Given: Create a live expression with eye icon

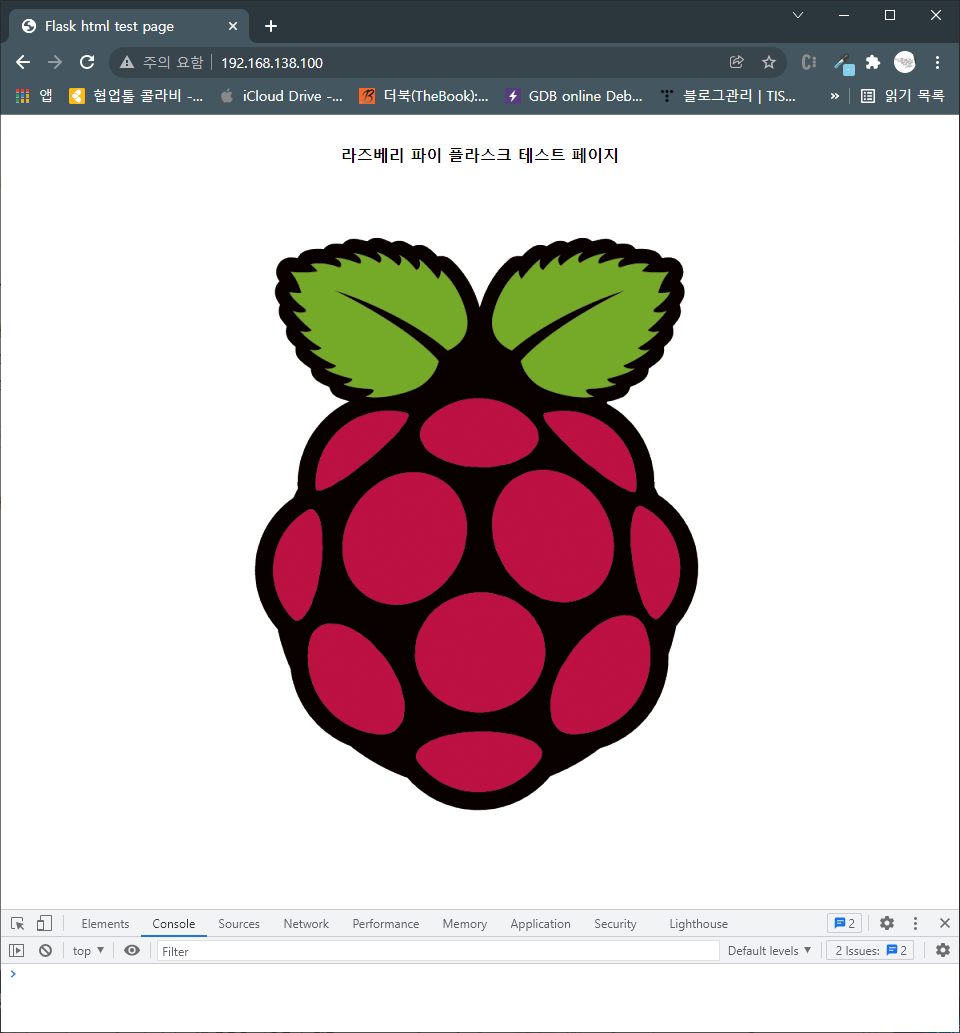Looking at the screenshot, I should click(132, 951).
